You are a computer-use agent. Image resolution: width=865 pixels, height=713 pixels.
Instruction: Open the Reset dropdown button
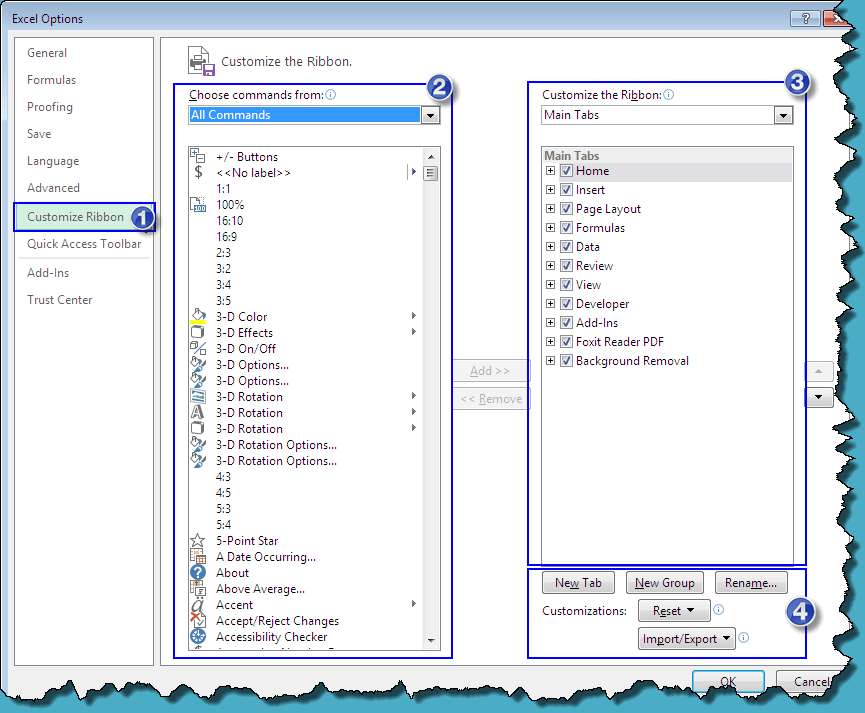tap(674, 610)
